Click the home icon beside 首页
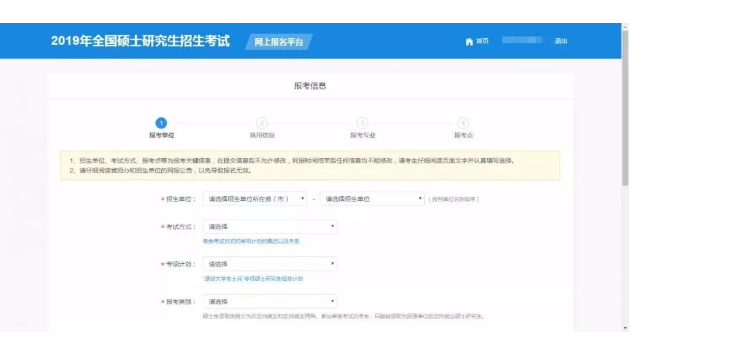The height and width of the screenshot is (364, 742). coord(469,42)
